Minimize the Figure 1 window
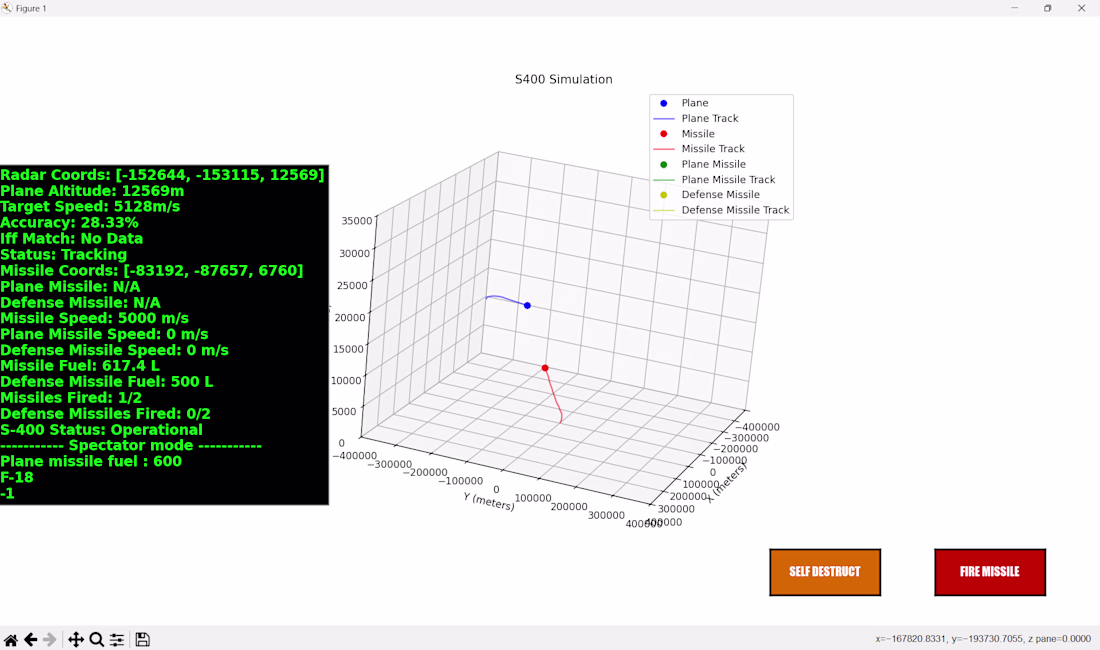Screen dimensions: 1100x650 click(x=1014, y=8)
